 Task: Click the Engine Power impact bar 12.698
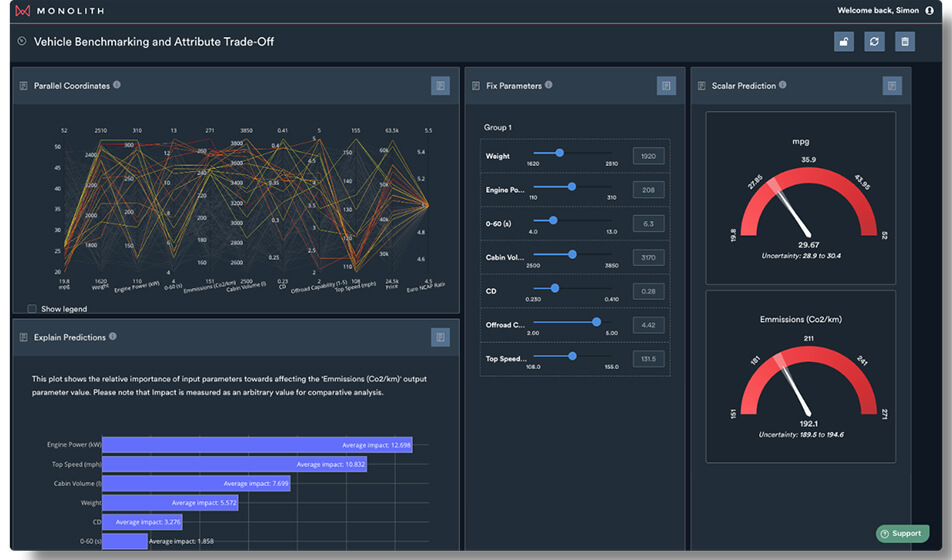point(257,445)
